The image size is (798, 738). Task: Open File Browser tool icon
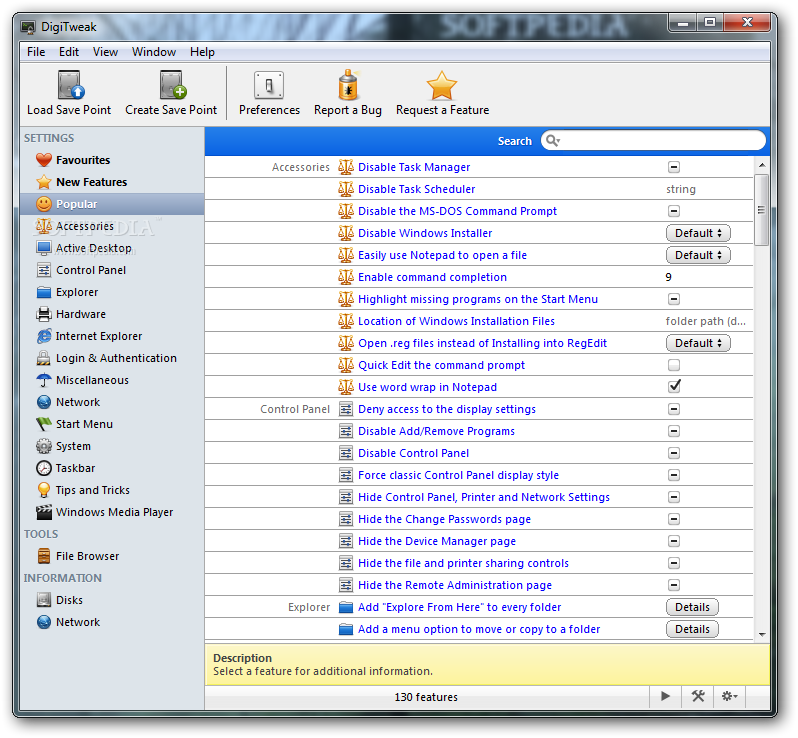pos(44,556)
